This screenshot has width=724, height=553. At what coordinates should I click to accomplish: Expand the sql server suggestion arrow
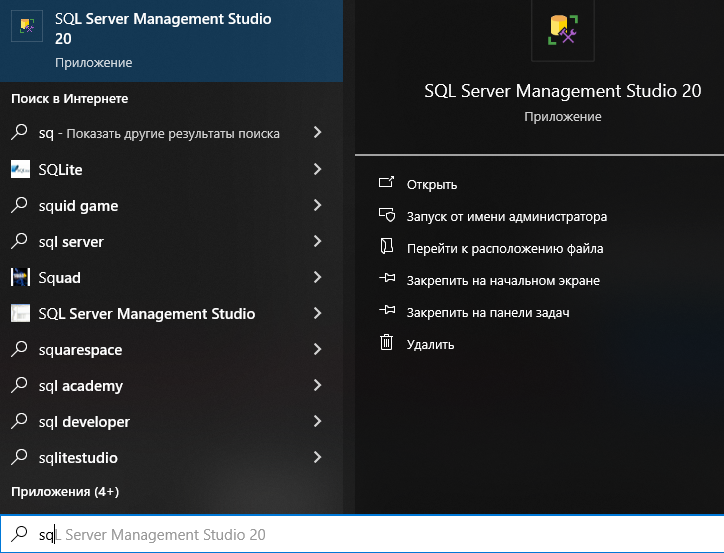(317, 242)
